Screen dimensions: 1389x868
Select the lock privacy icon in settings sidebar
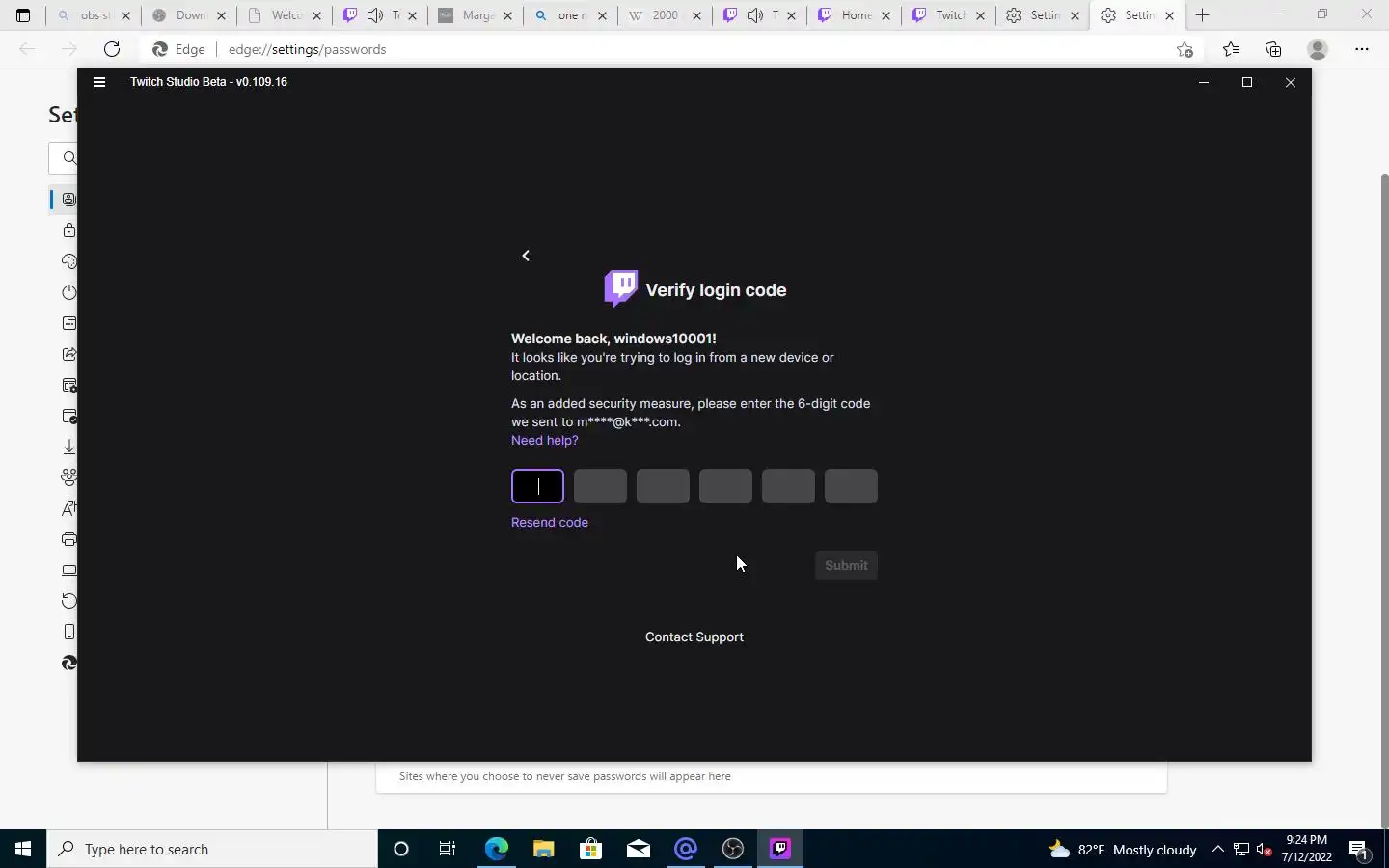tap(68, 231)
